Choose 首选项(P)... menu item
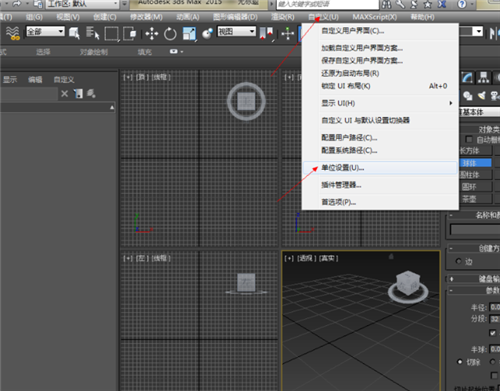500x391 pixels. point(380,202)
